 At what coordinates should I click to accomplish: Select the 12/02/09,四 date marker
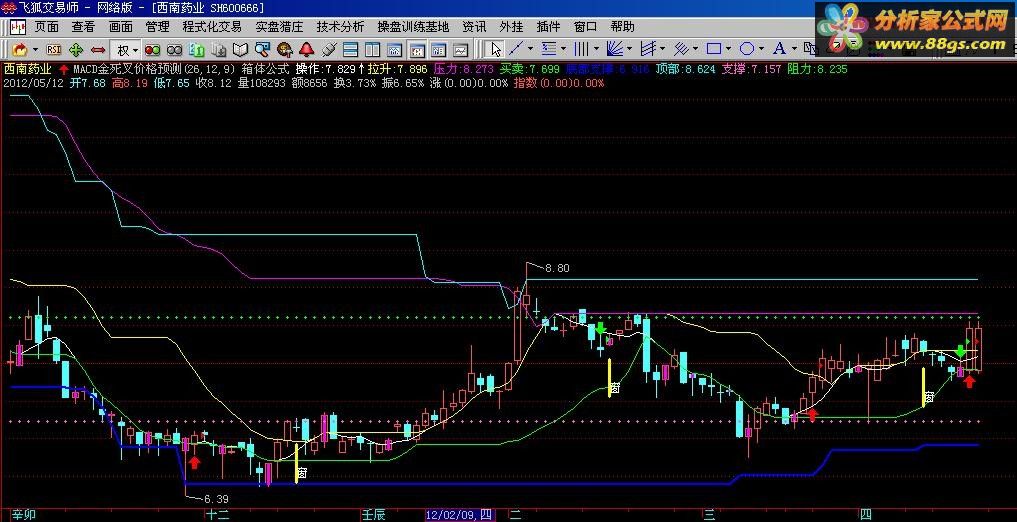tap(460, 515)
